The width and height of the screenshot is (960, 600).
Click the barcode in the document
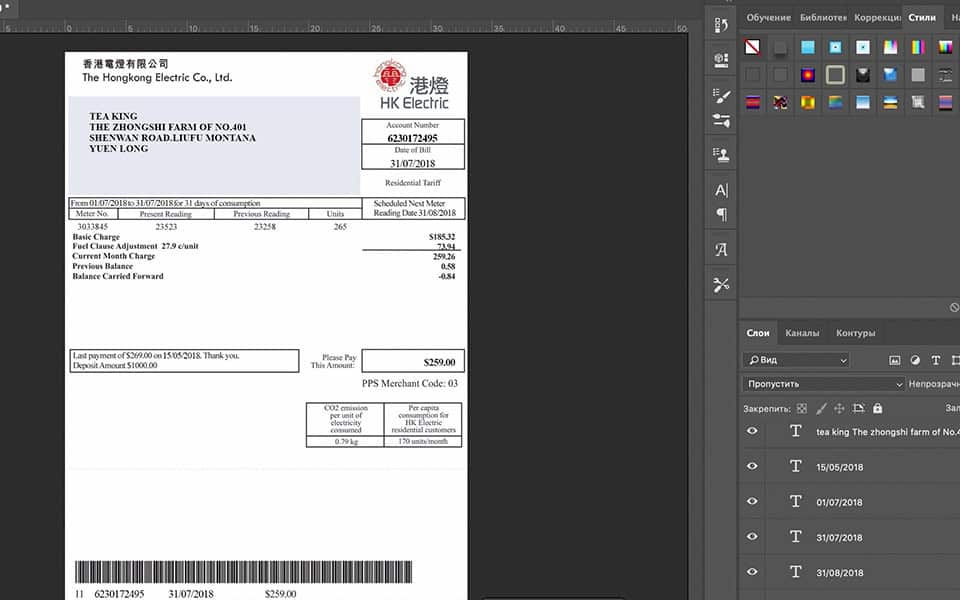pos(244,571)
